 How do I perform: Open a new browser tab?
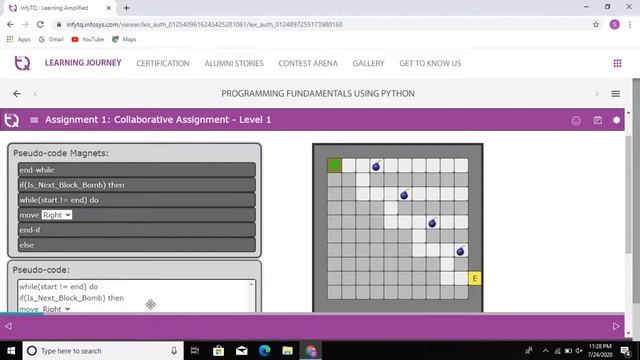point(127,8)
